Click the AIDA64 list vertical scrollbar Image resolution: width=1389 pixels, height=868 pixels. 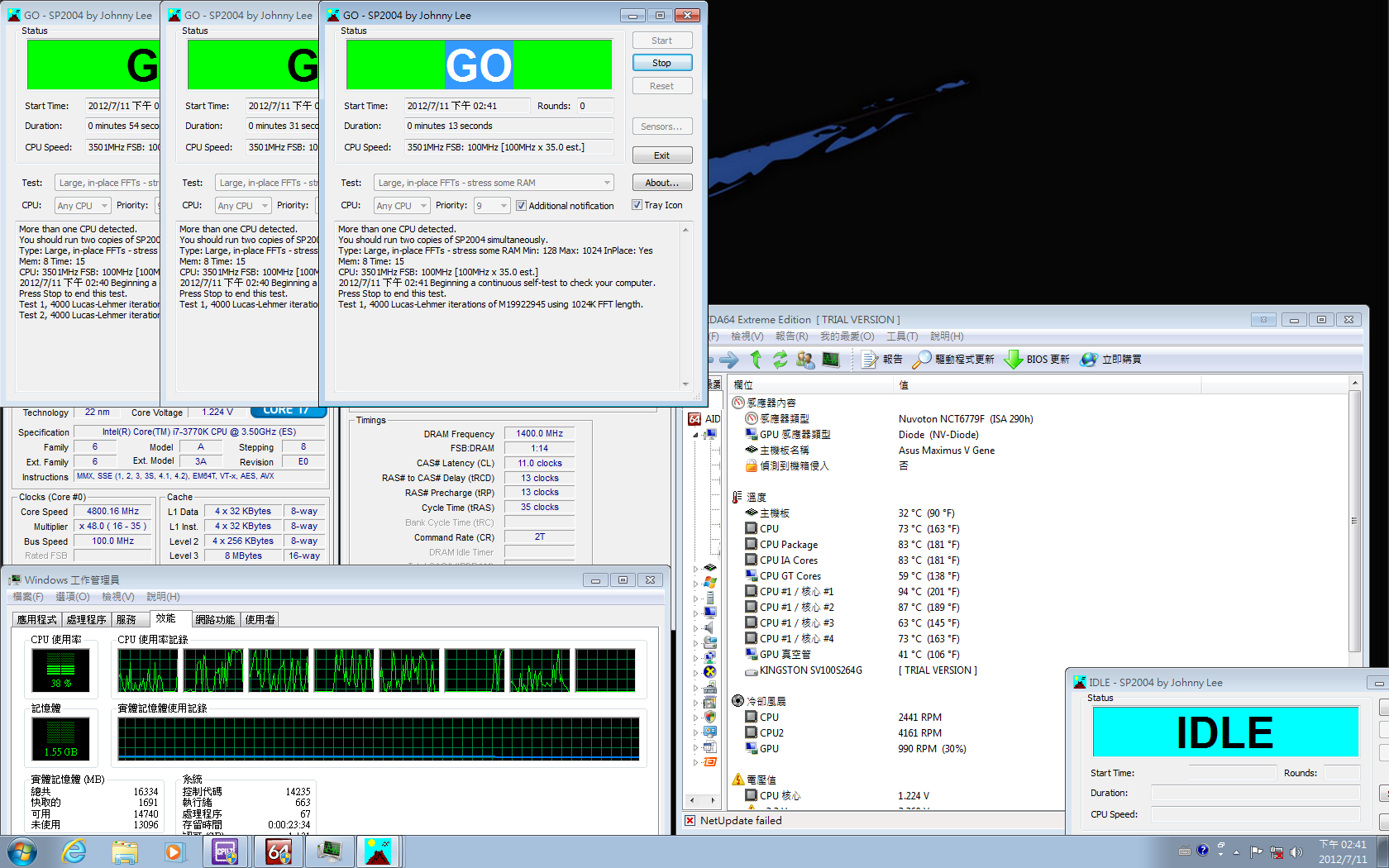point(1354,522)
